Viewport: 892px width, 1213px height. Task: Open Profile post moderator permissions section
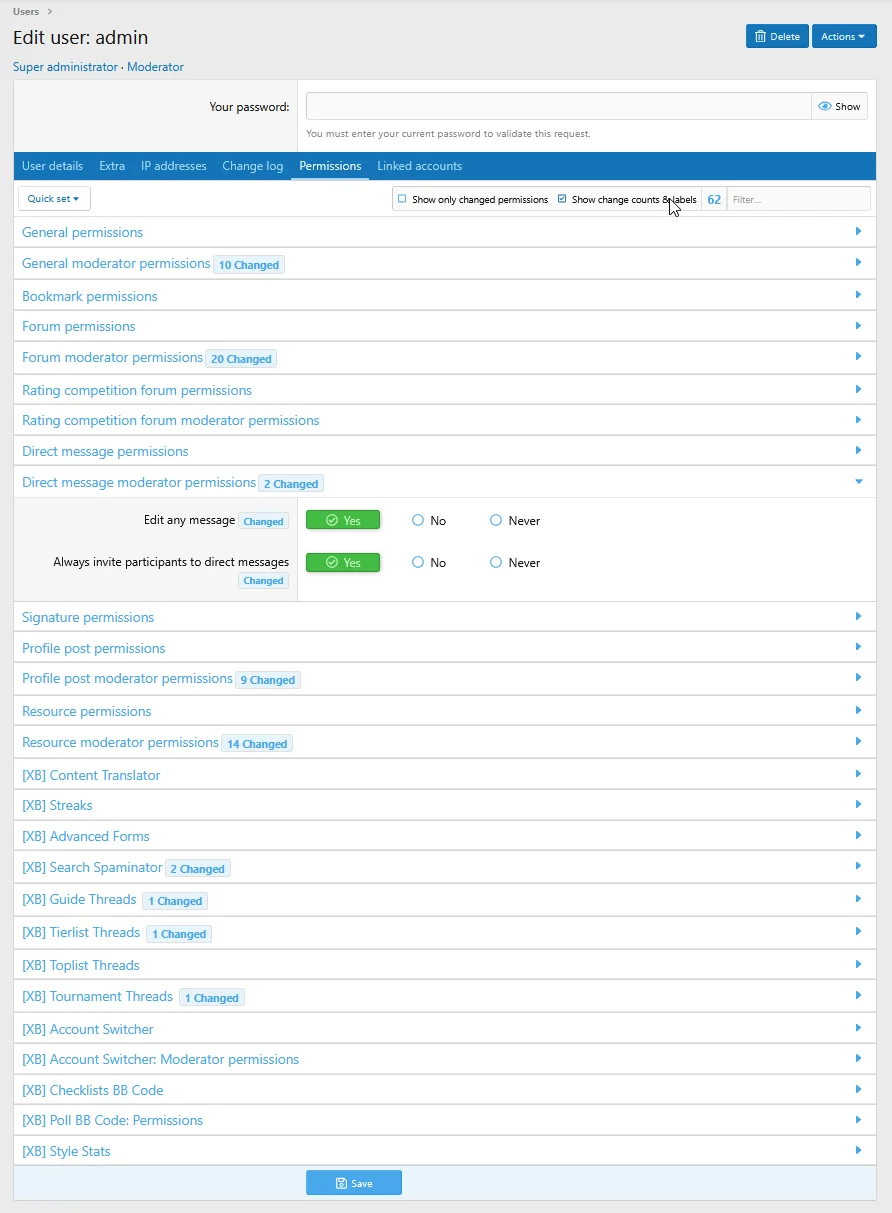(x=445, y=679)
